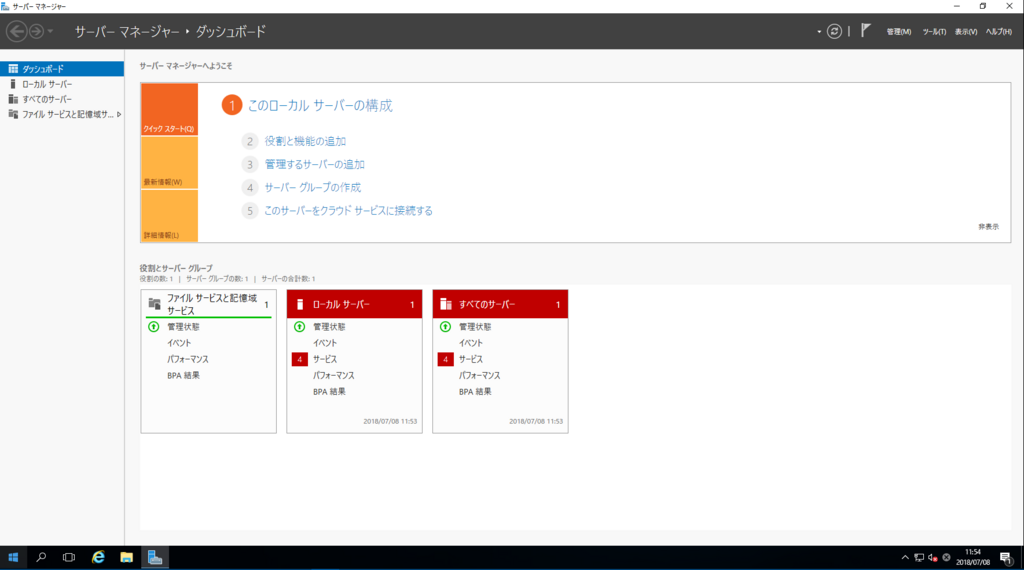Open パフォーマンス in すべてのサーバー tile
This screenshot has width=1024, height=570.
point(479,375)
